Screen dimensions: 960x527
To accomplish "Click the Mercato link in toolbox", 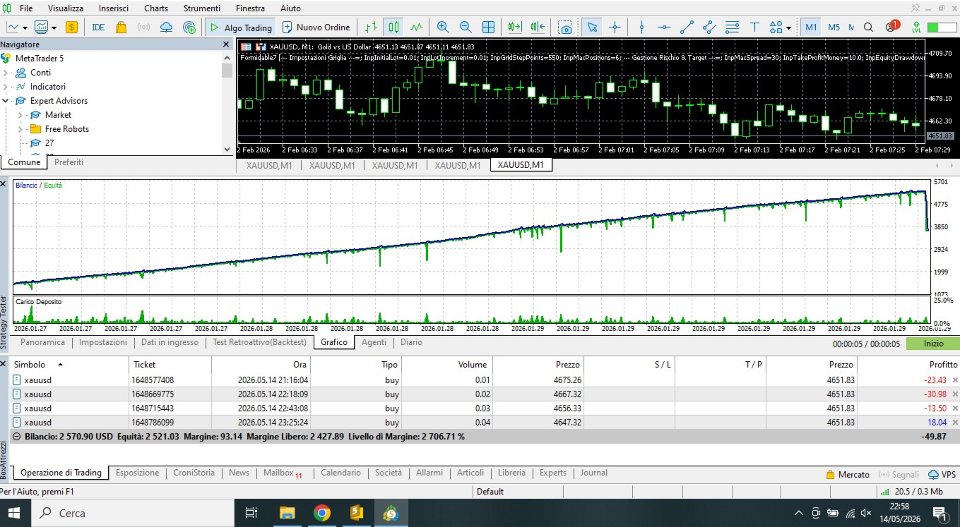I will (x=847, y=474).
